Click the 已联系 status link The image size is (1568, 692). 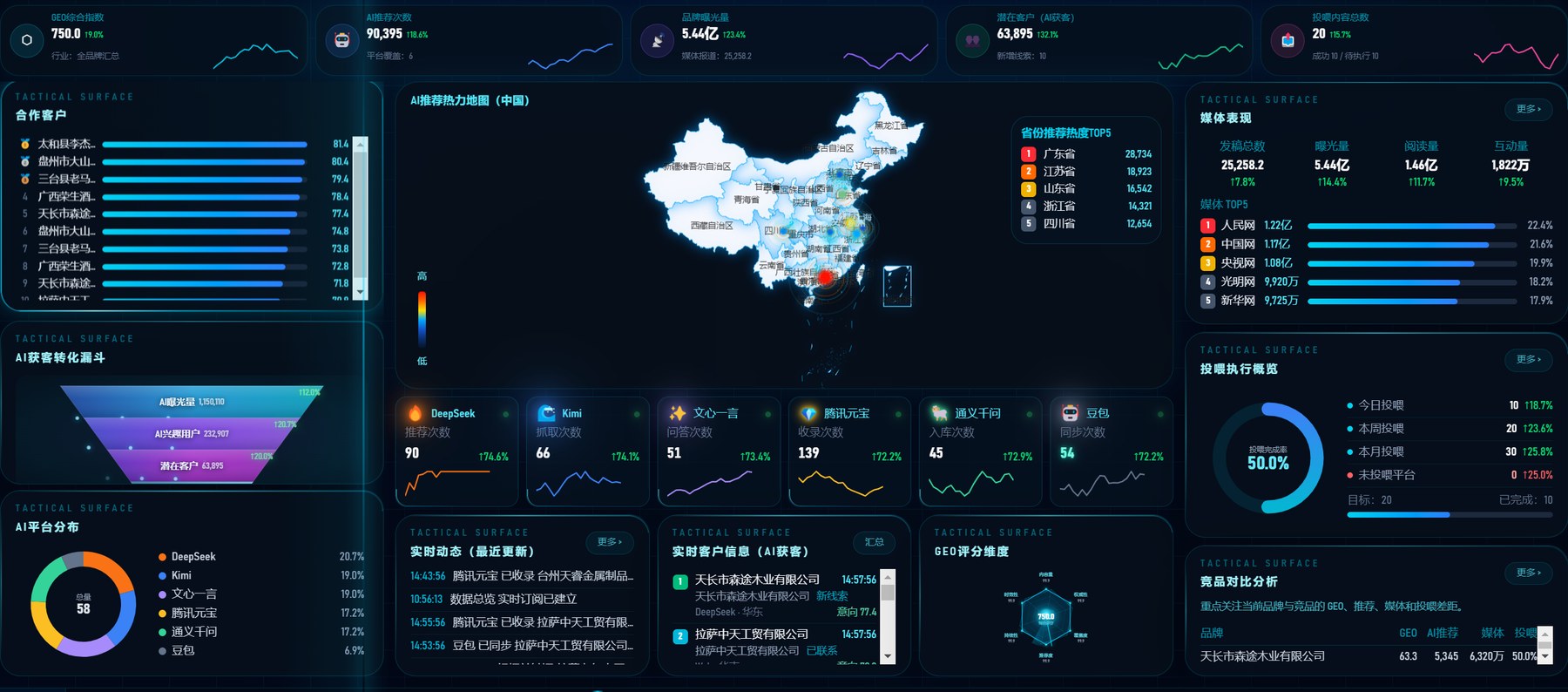(x=821, y=651)
